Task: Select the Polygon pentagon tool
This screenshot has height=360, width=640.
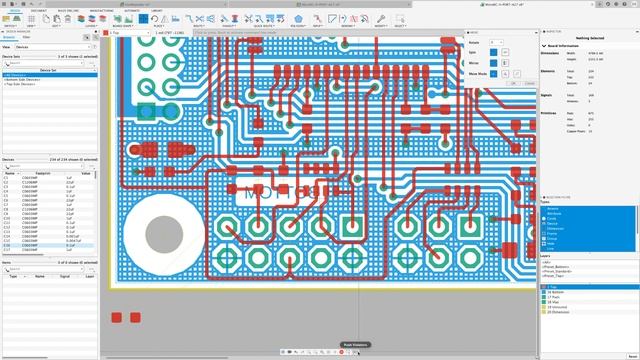Action: tap(298, 19)
